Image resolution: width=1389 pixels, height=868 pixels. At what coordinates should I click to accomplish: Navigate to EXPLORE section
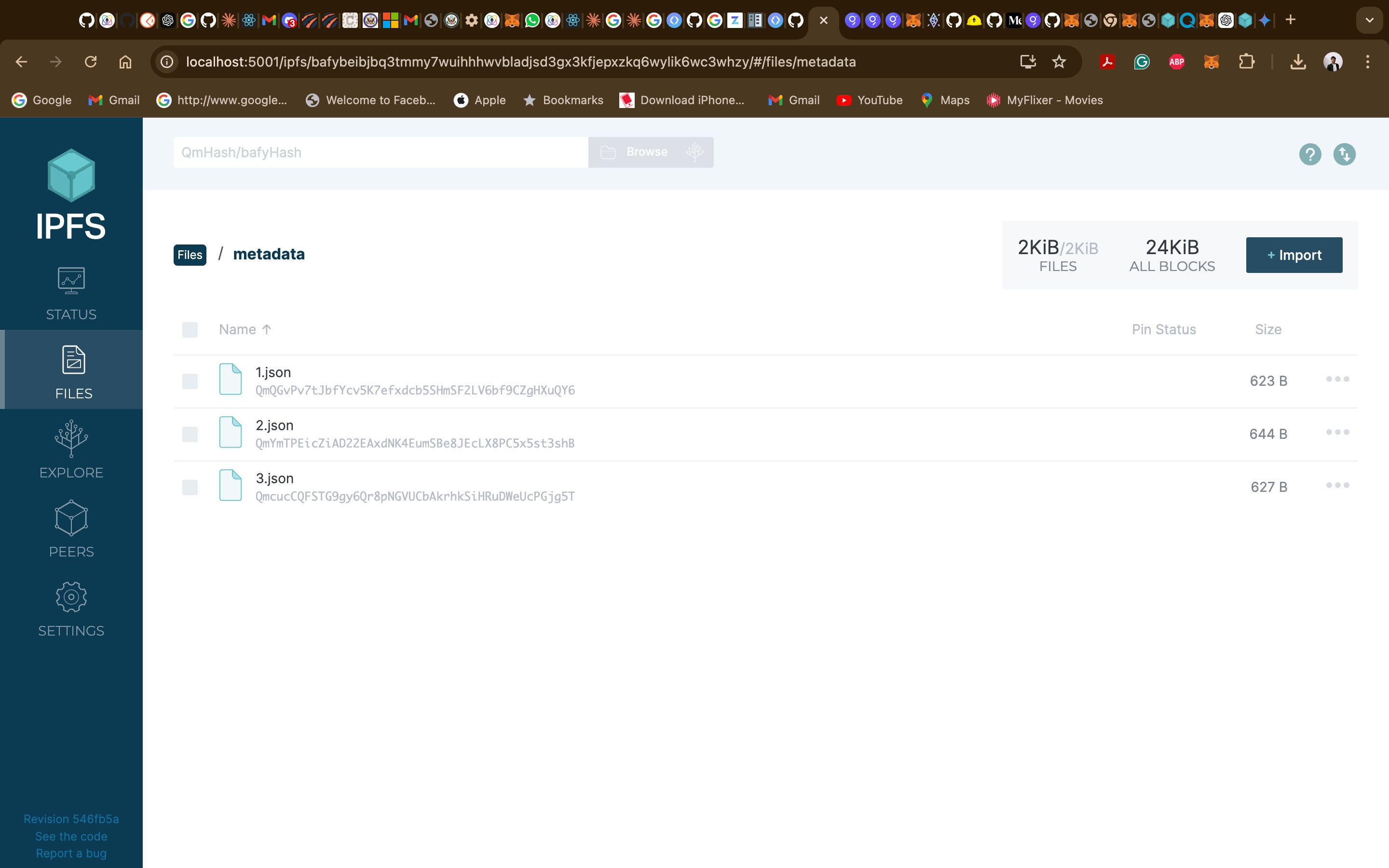point(71,449)
